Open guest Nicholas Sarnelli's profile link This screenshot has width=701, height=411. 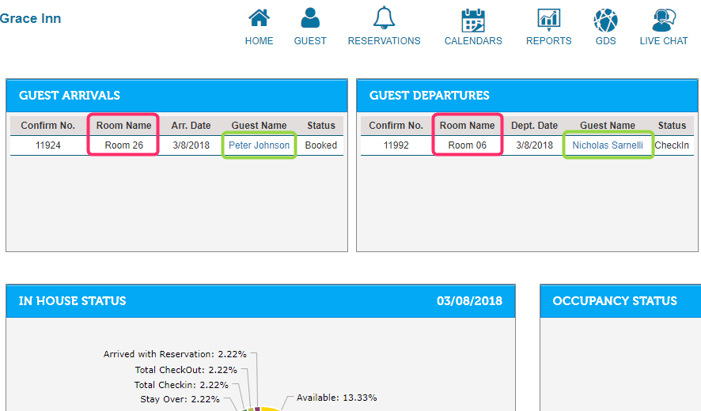(608, 145)
